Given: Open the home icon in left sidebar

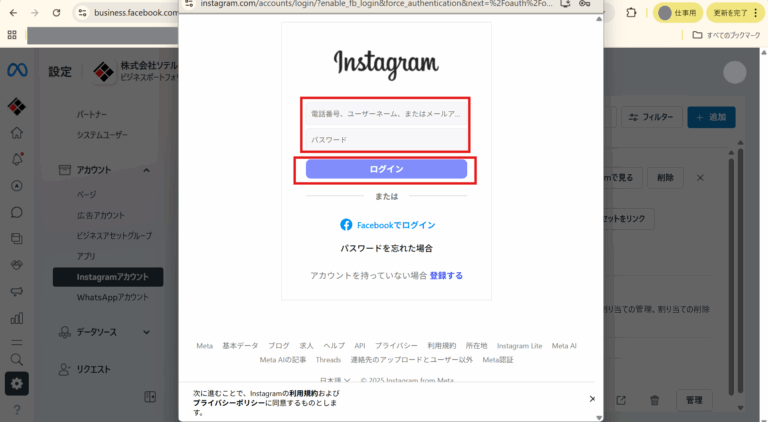Looking at the screenshot, I should [x=16, y=133].
